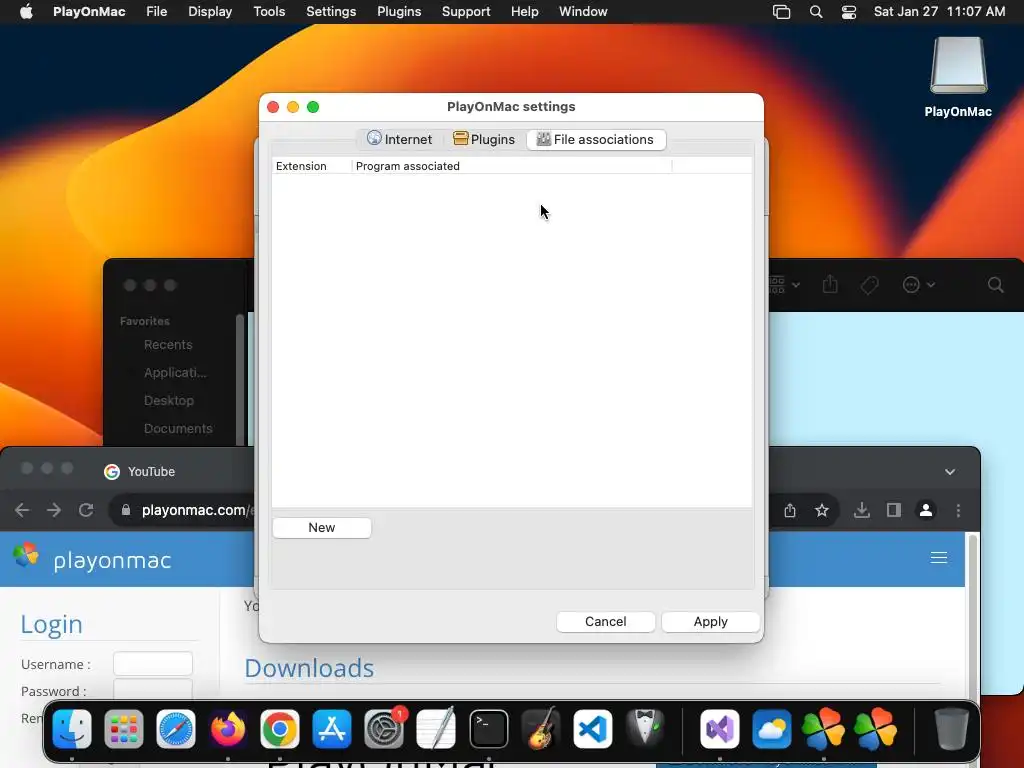1024x768 pixels.
Task: Open Bartender tuxedo icon in the Dock
Action: tap(645, 729)
